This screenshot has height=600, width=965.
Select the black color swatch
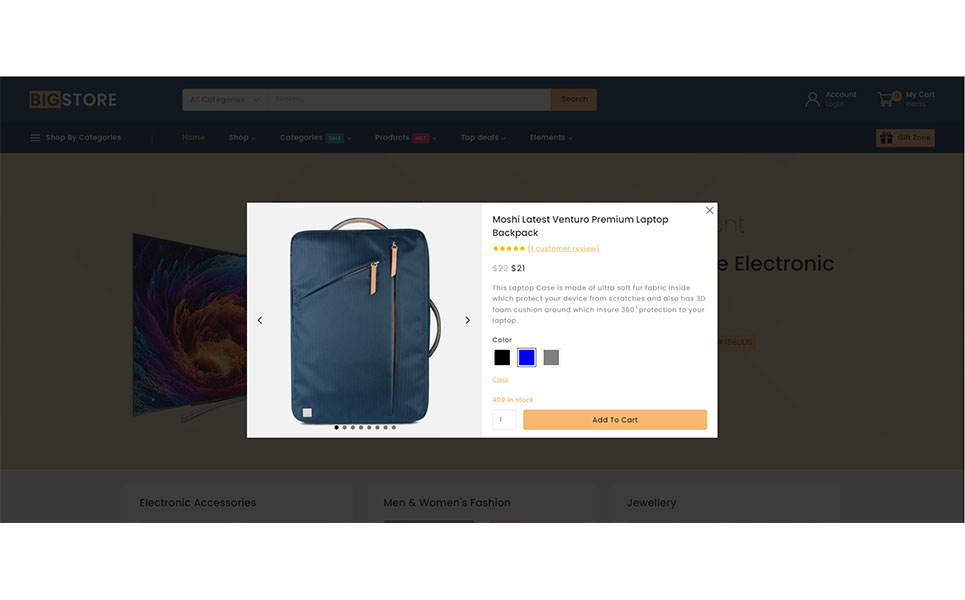pos(502,358)
